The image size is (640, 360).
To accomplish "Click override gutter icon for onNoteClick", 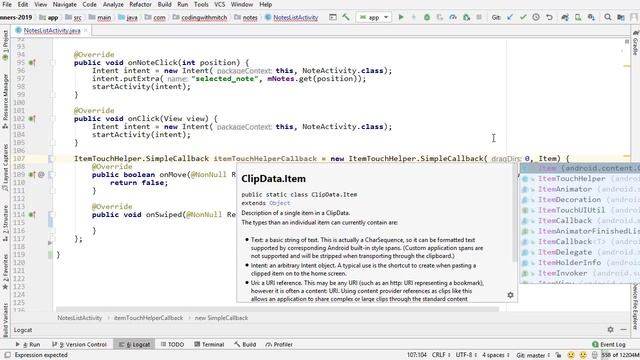I will click(x=32, y=62).
